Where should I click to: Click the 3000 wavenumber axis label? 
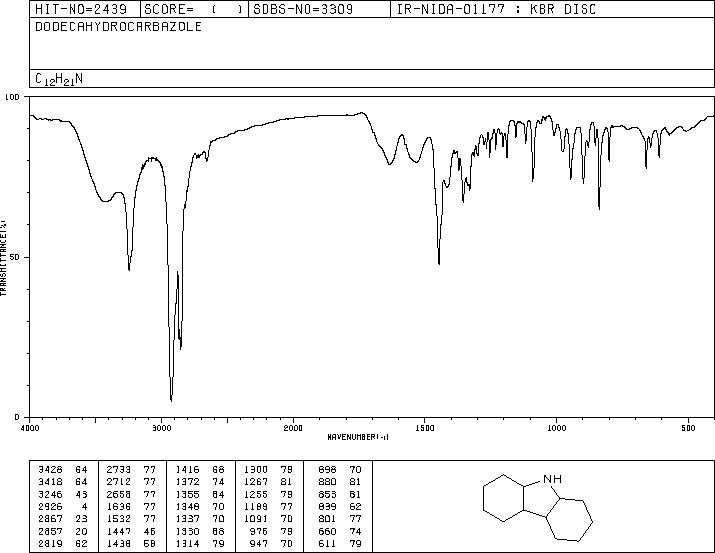[161, 428]
